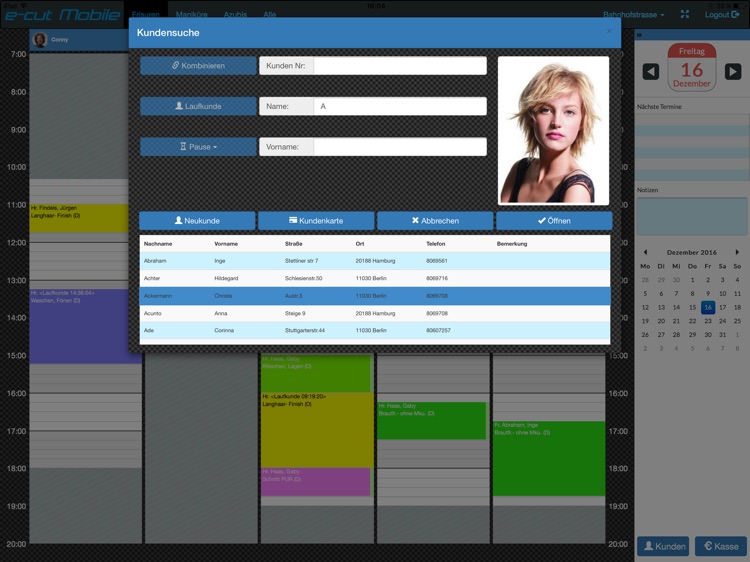Click the Vorname column header
Image resolution: width=750 pixels, height=562 pixels.
click(x=226, y=243)
